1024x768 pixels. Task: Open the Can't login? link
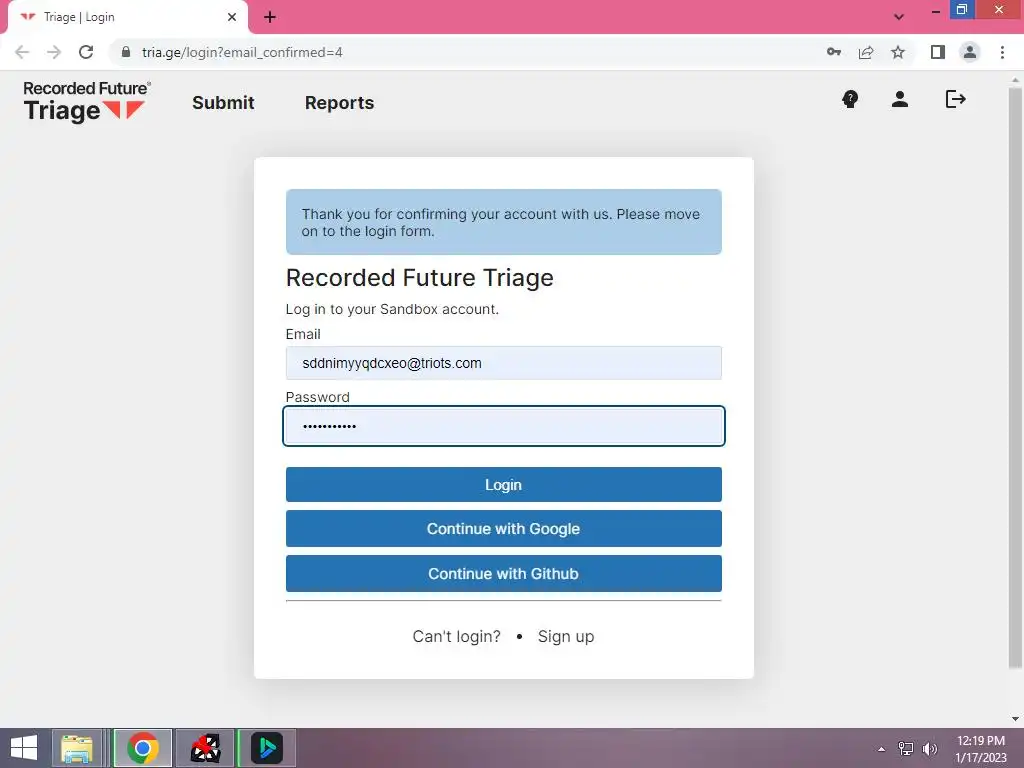456,636
